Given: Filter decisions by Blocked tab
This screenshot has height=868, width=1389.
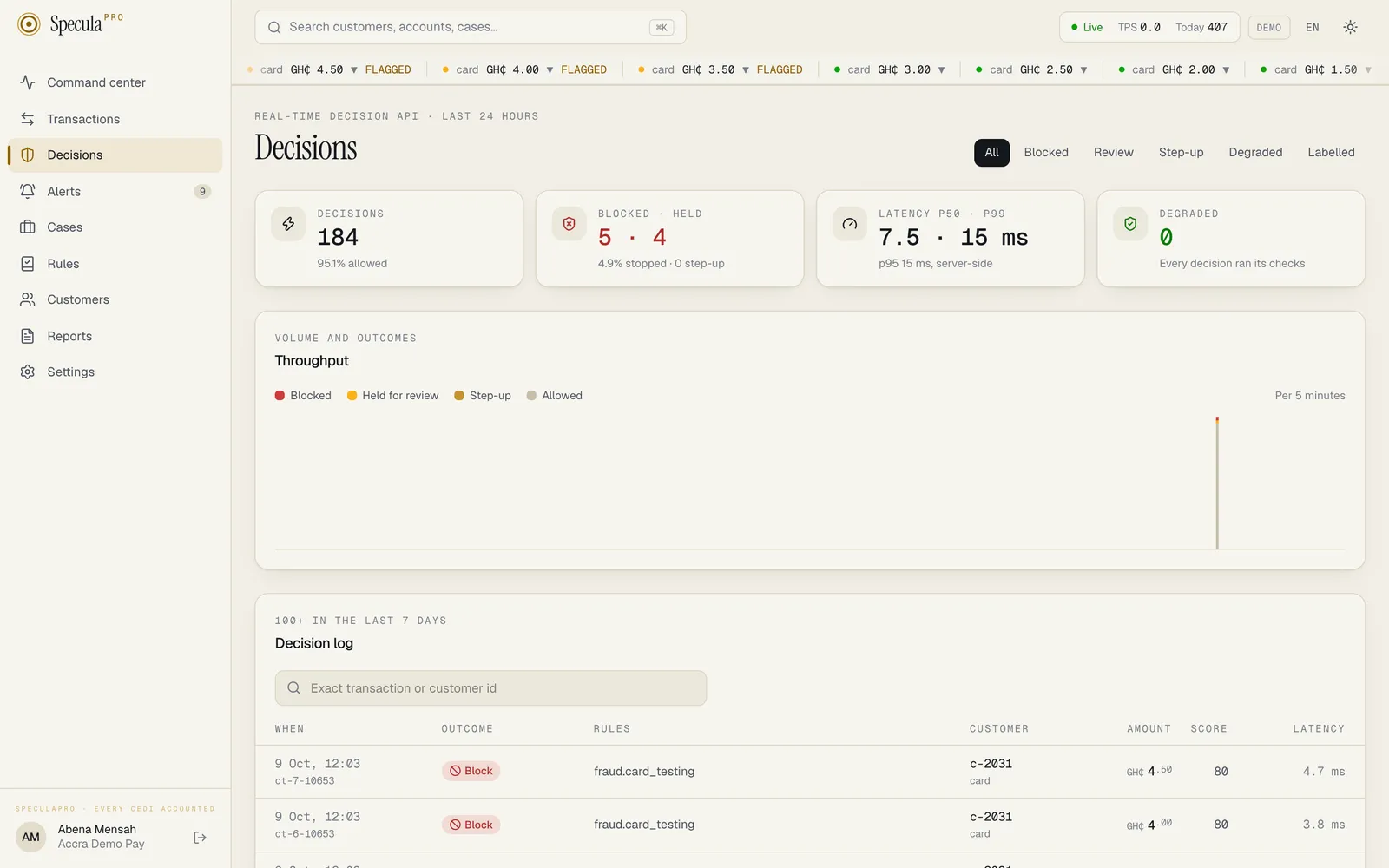Looking at the screenshot, I should (1046, 153).
